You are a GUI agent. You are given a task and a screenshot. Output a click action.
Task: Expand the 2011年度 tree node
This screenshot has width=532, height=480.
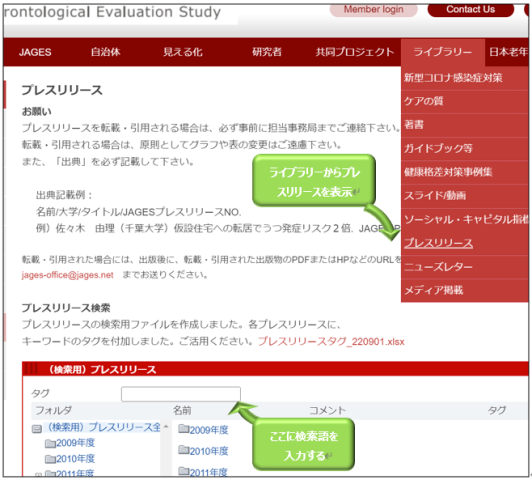pyautogui.click(x=38, y=475)
